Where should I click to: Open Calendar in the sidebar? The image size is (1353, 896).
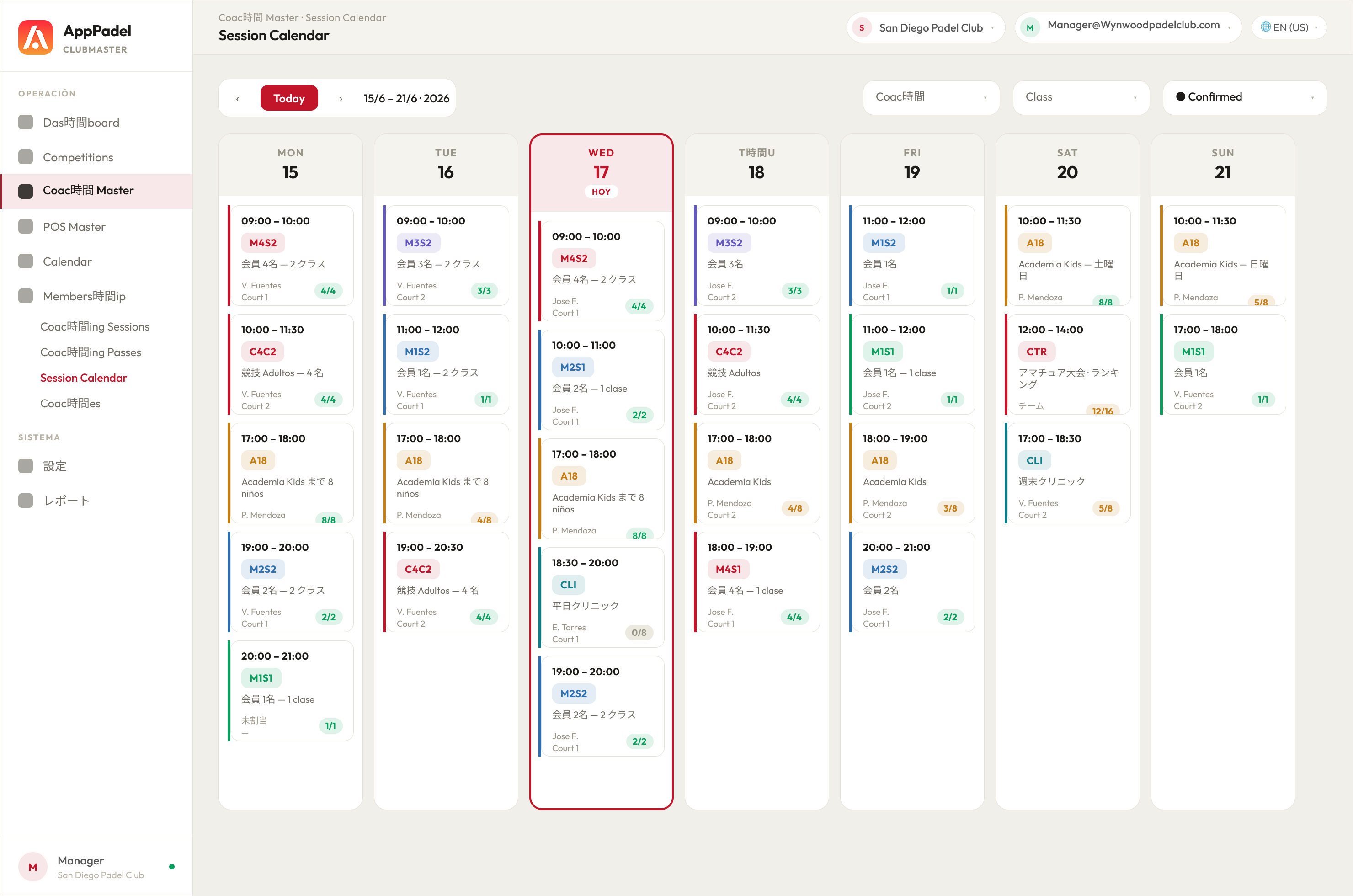coord(96,261)
